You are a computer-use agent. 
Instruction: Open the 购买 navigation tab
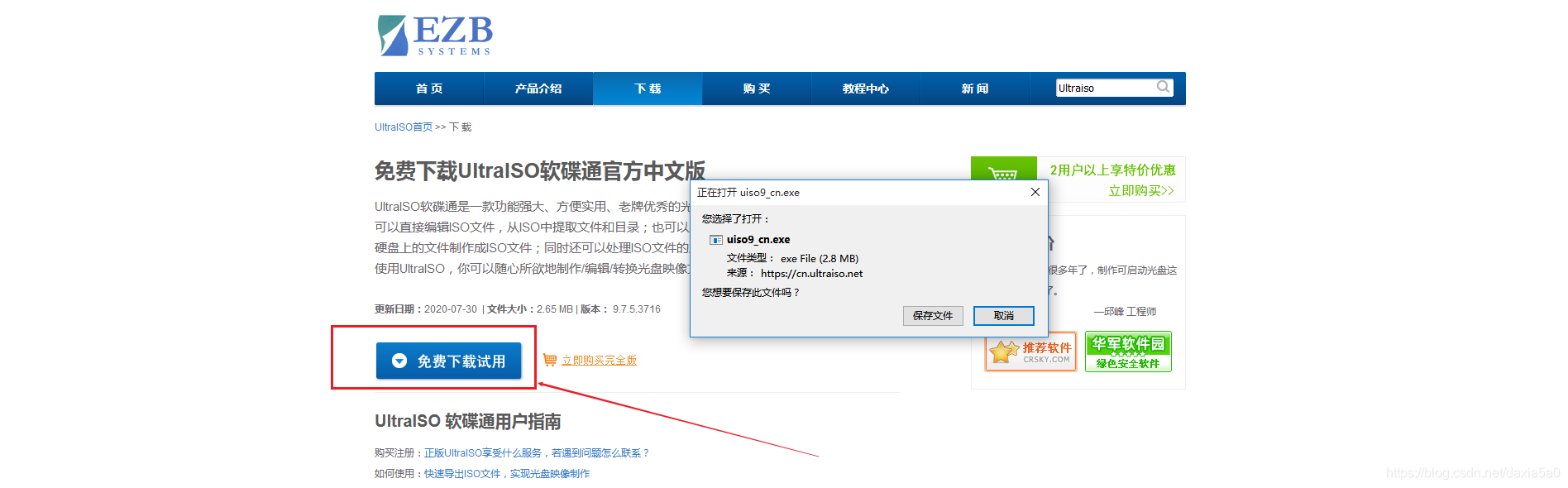[x=757, y=89]
